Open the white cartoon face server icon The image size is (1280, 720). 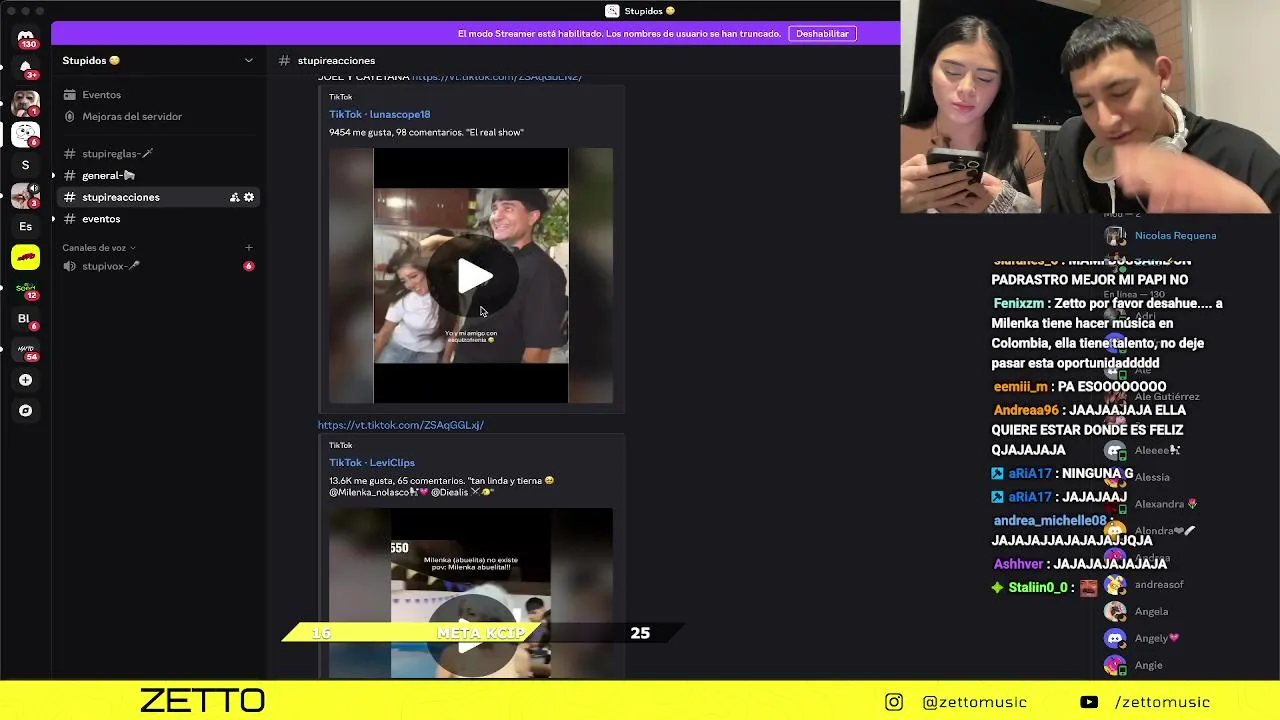click(x=26, y=133)
